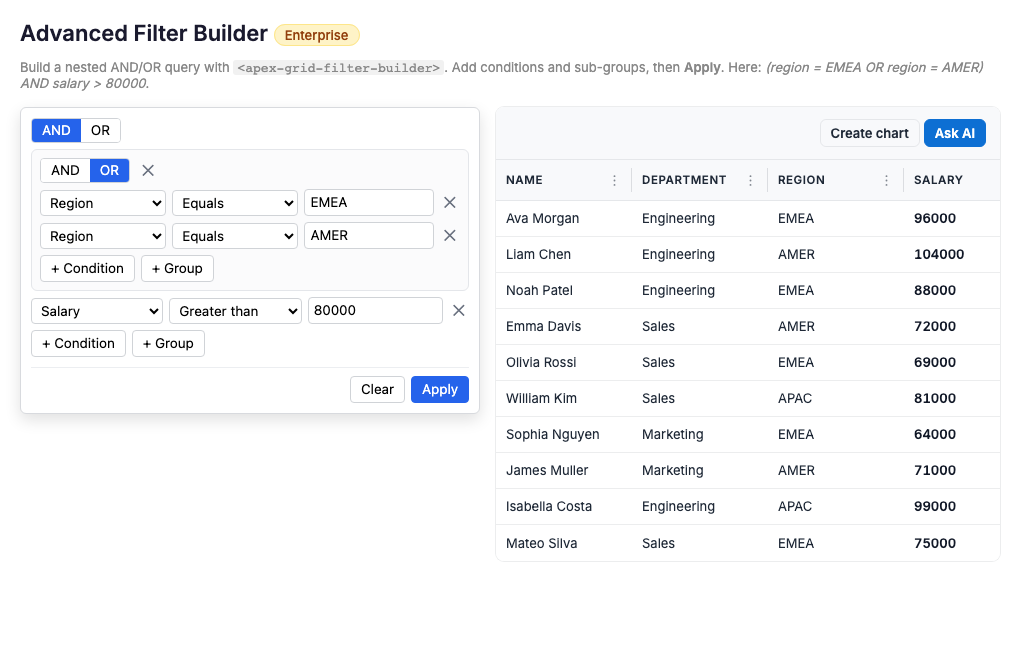Select the Mateo Silva name cell

[563, 543]
